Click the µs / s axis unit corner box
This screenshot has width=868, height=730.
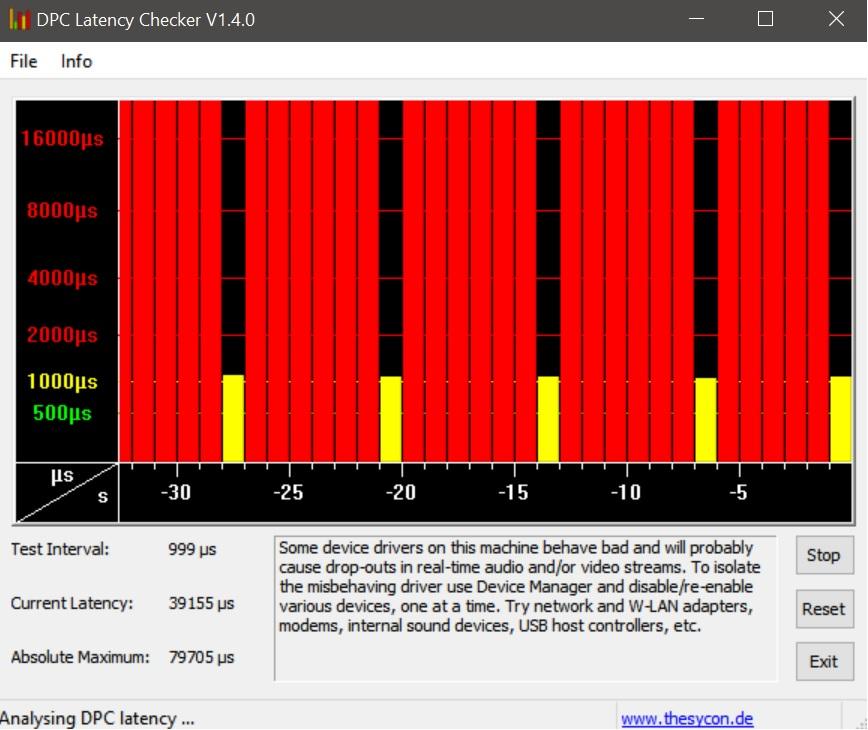tap(66, 493)
